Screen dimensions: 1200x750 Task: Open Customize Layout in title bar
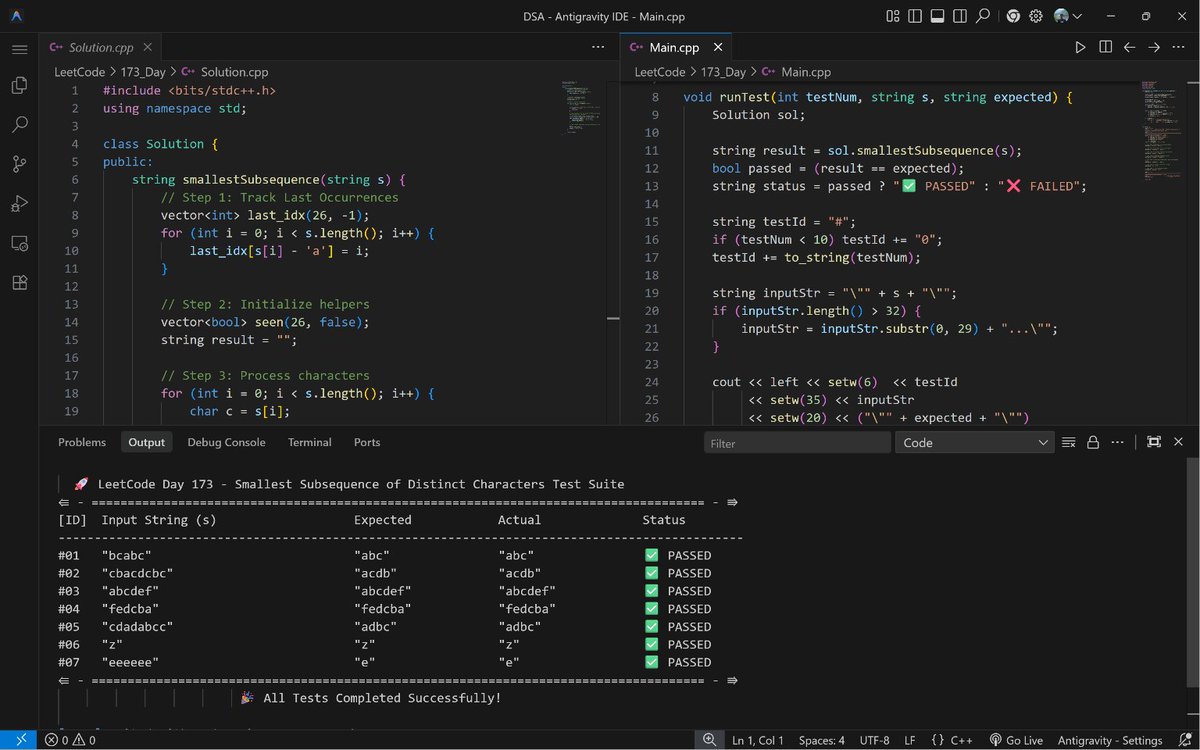892,16
